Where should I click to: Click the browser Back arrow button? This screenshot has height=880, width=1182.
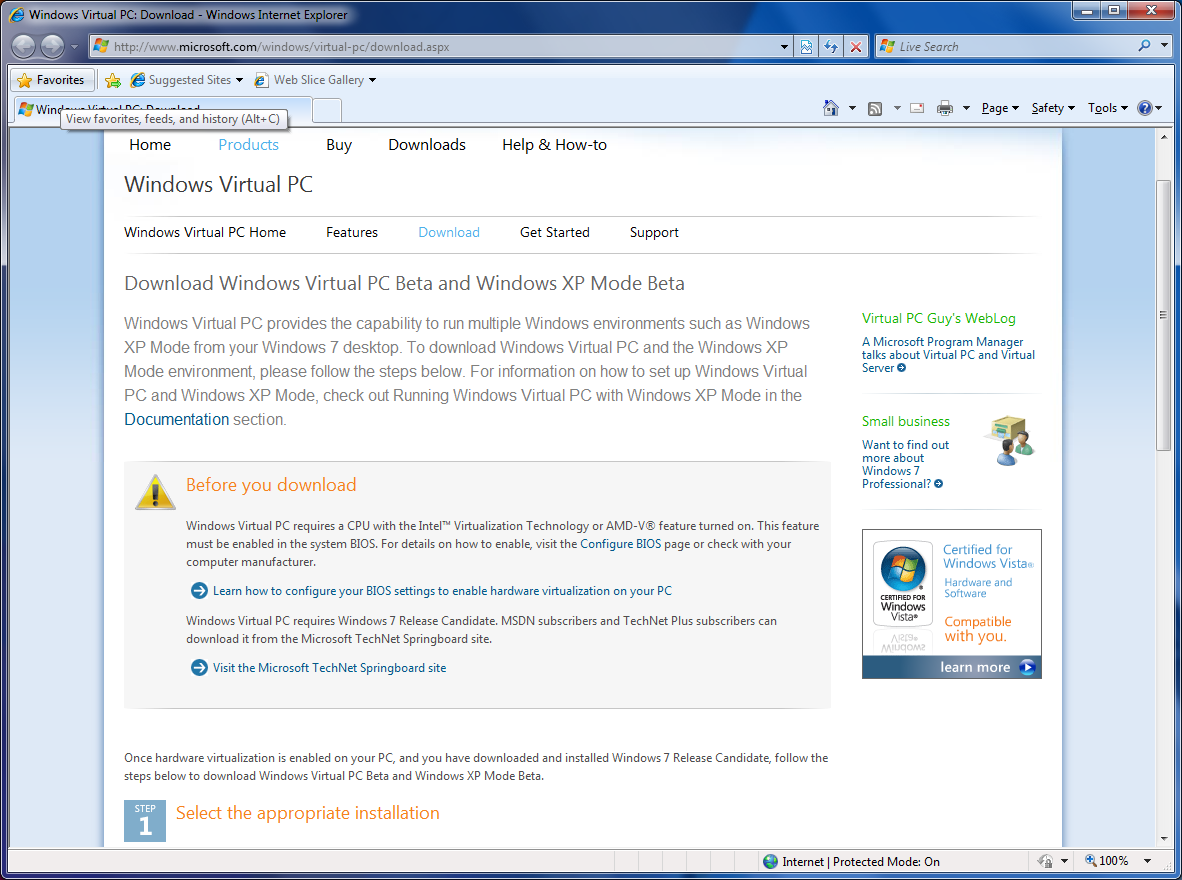(23, 47)
